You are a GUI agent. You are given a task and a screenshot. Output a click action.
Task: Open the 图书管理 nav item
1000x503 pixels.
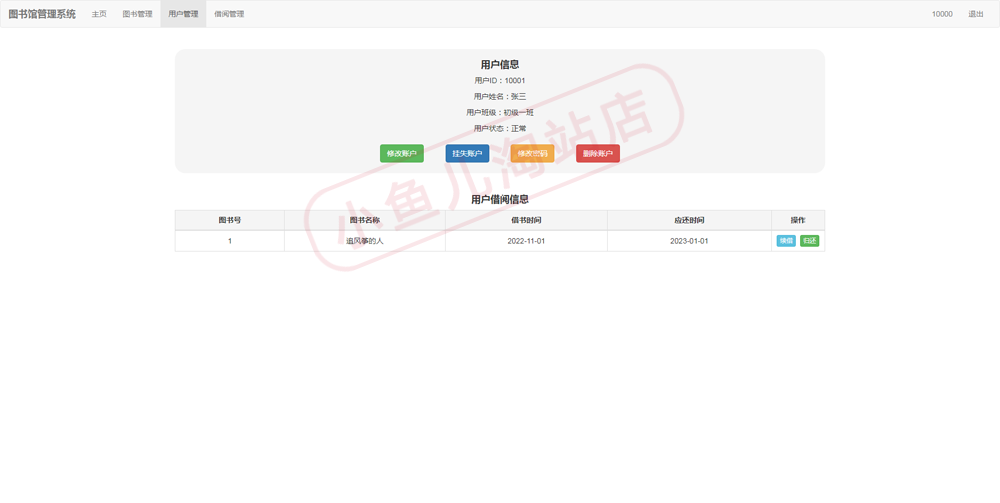(138, 14)
